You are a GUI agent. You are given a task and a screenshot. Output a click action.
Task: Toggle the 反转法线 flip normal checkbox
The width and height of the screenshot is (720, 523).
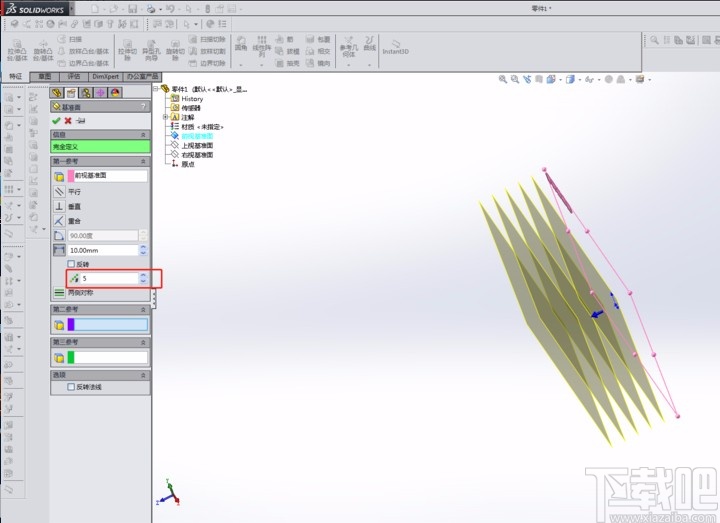coord(71,387)
